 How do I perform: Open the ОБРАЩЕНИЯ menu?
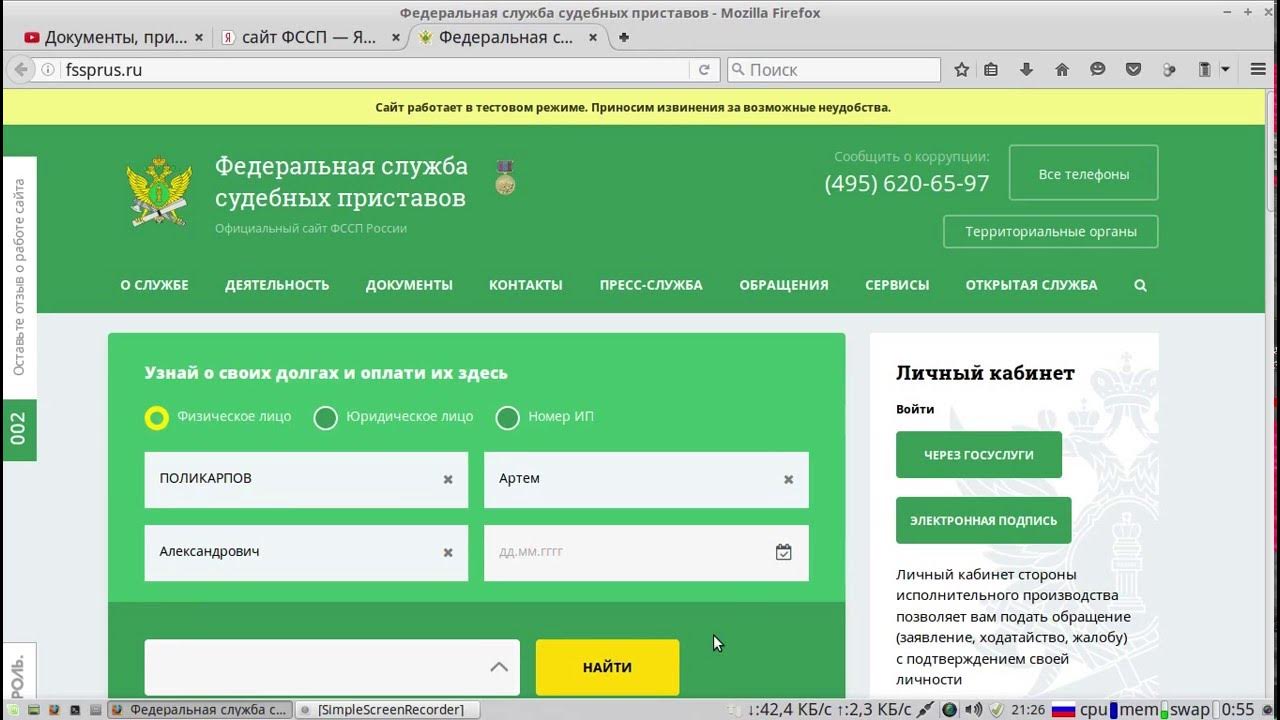tap(784, 285)
